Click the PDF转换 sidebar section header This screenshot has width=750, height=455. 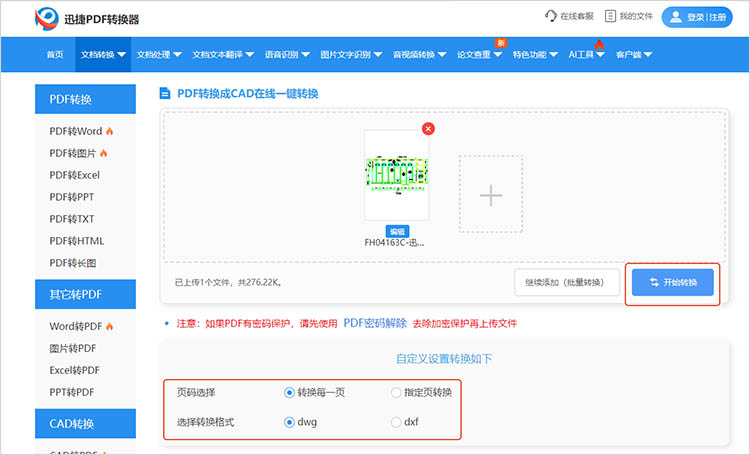point(85,99)
